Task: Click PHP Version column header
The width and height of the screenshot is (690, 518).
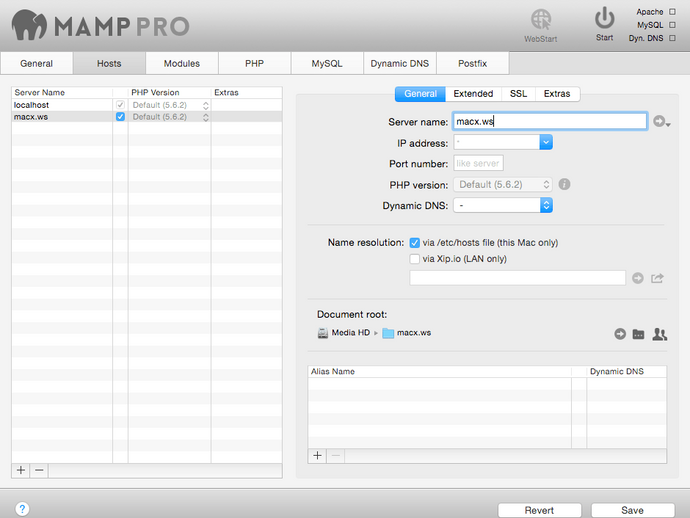Action: point(169,92)
